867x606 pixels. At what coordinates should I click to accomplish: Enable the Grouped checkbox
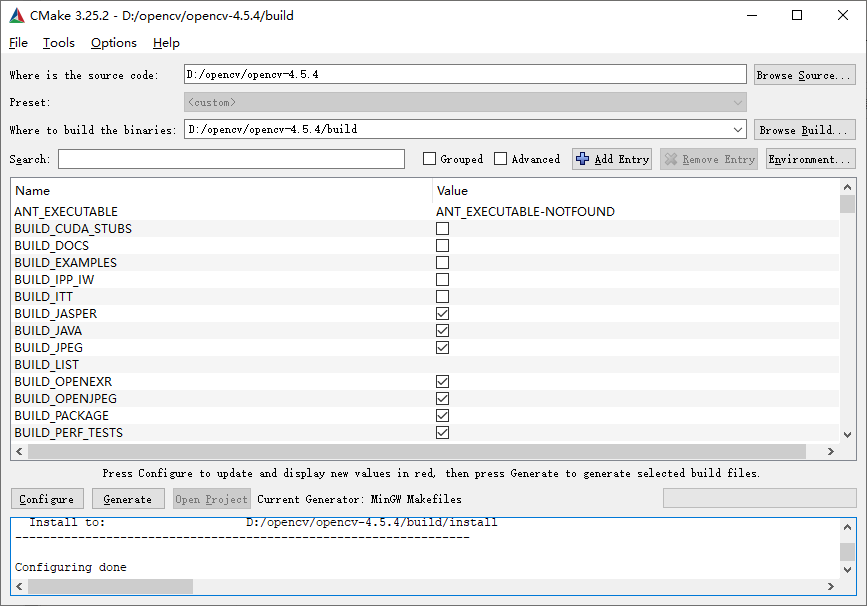click(429, 159)
